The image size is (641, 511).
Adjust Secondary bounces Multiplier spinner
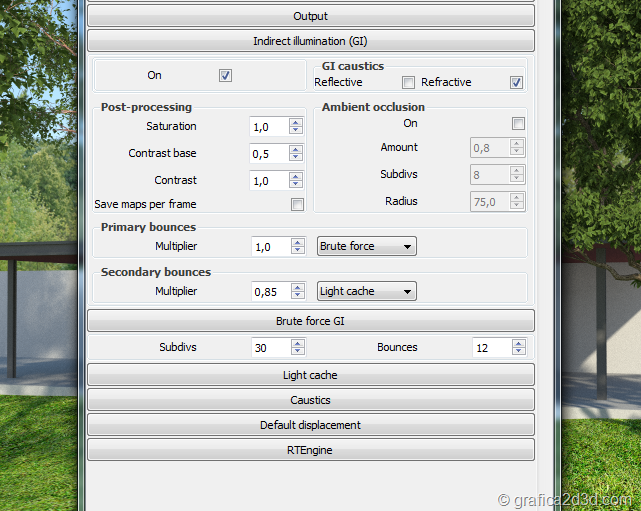[x=297, y=291]
